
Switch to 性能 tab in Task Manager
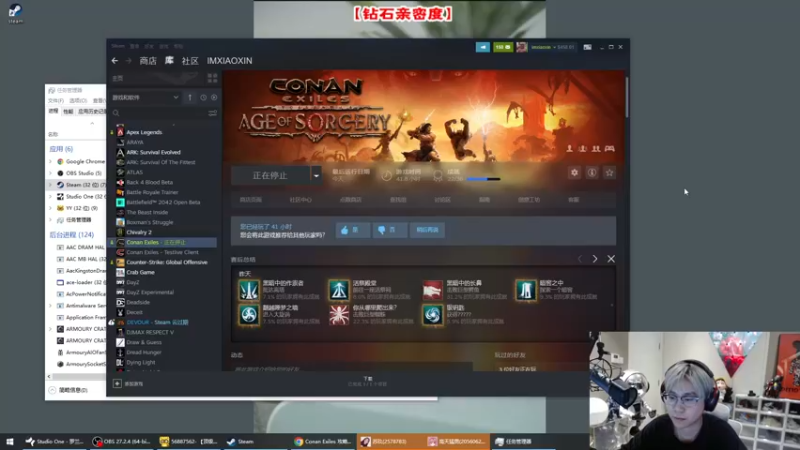pyautogui.click(x=68, y=111)
